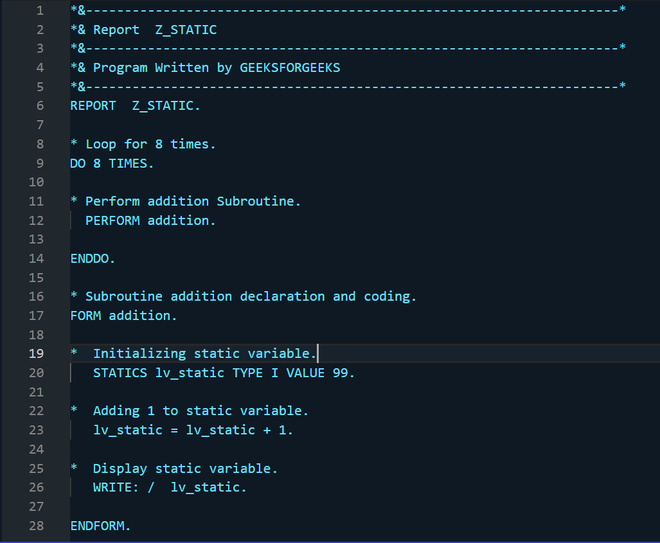Image resolution: width=660 pixels, height=543 pixels.
Task: Click line number 6 in the gutter
Action: (x=38, y=105)
